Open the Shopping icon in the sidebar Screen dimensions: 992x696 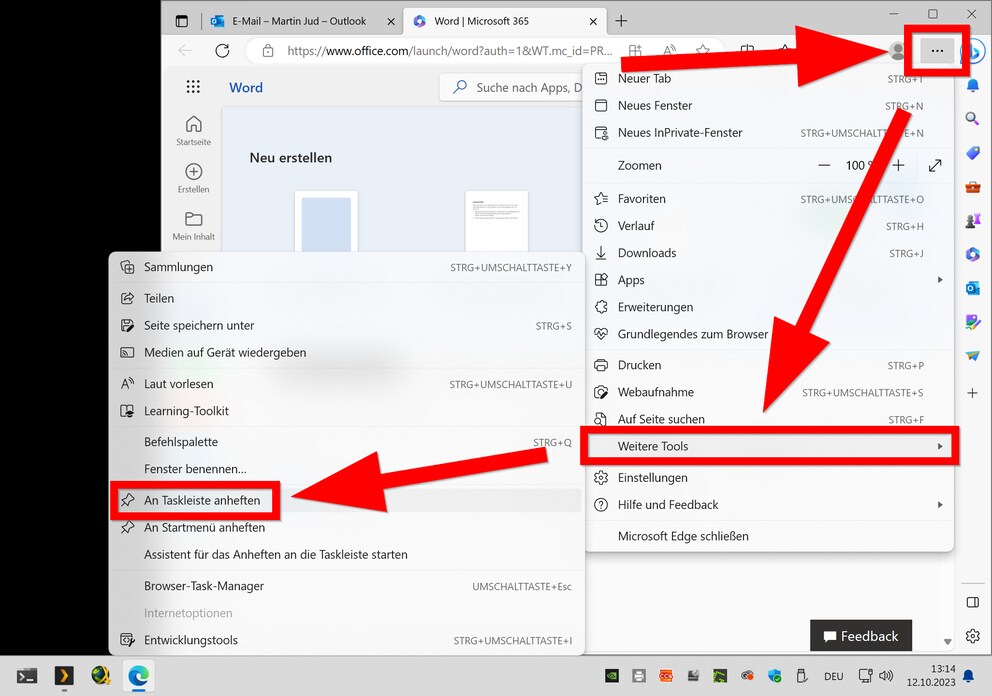[973, 152]
